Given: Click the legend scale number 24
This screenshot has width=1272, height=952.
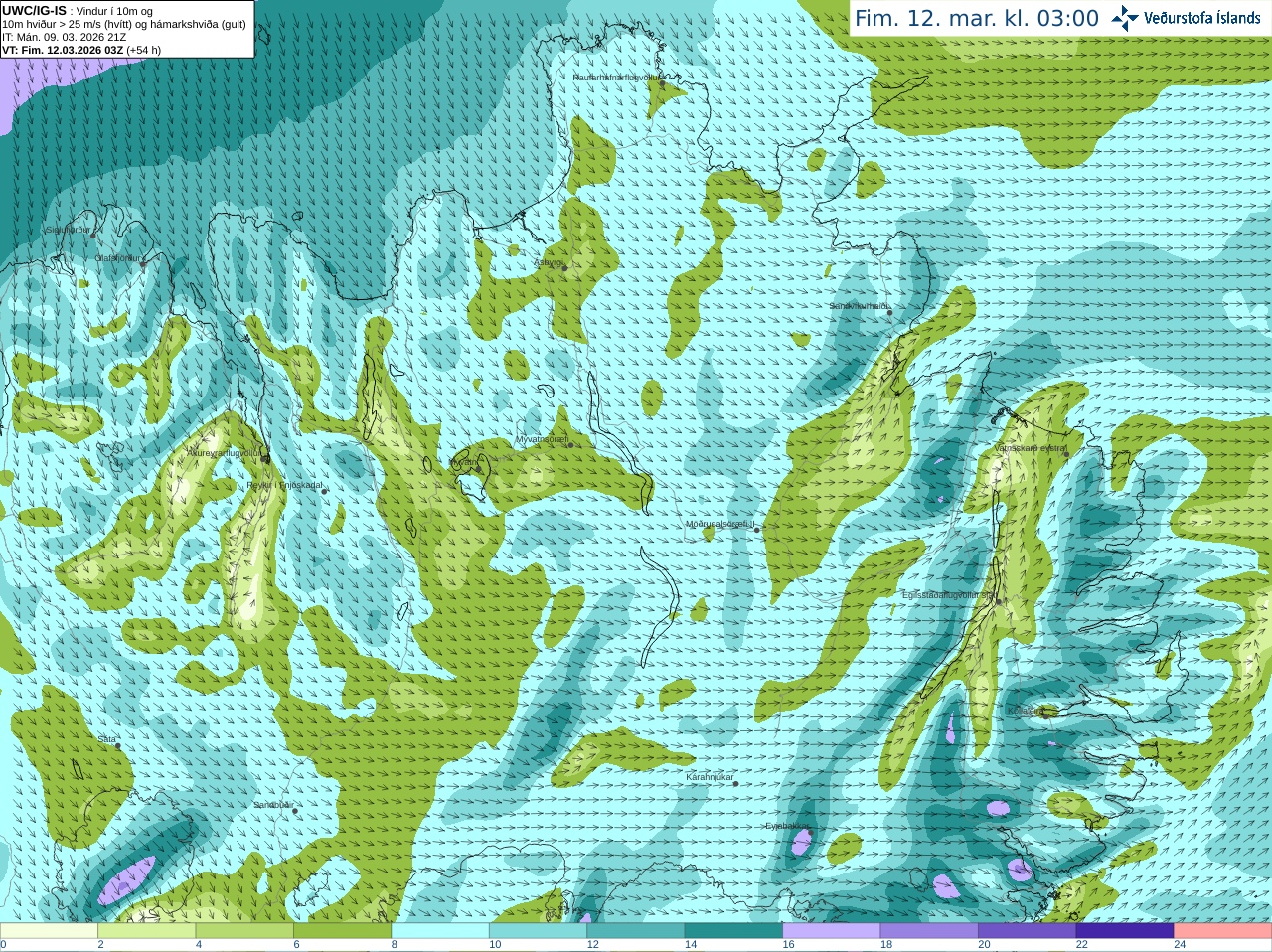Looking at the screenshot, I should tap(1181, 945).
